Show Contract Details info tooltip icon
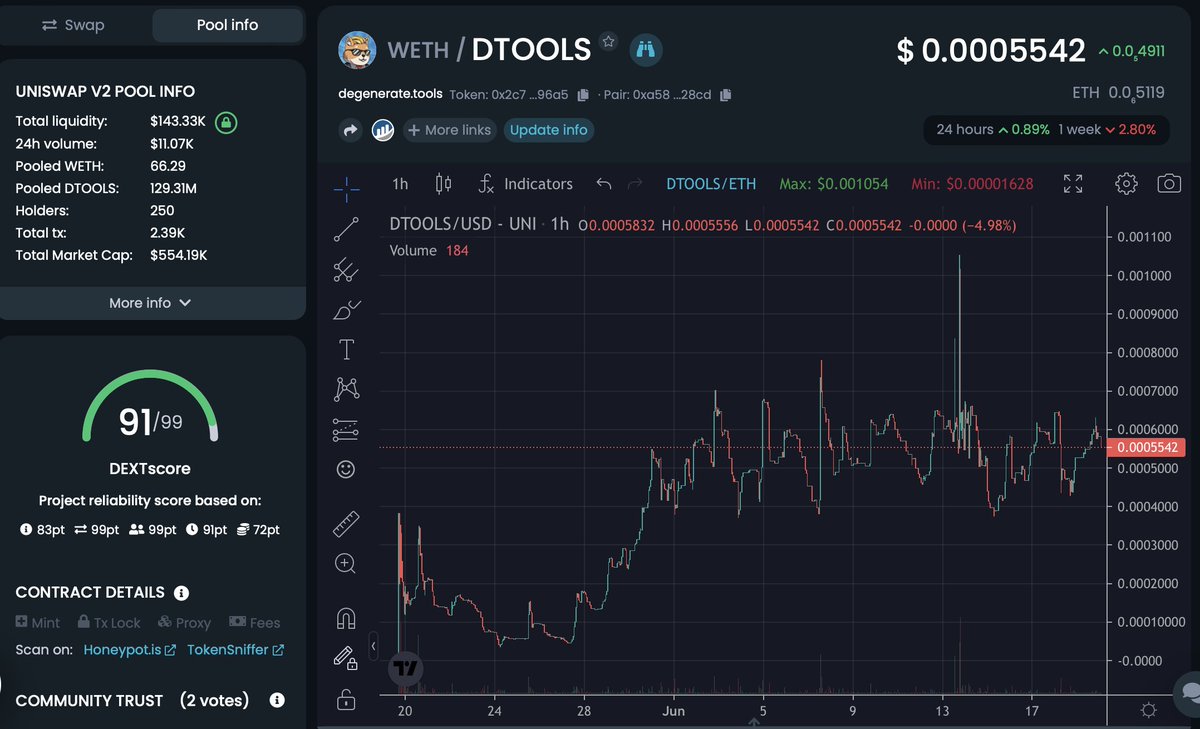 point(182,593)
